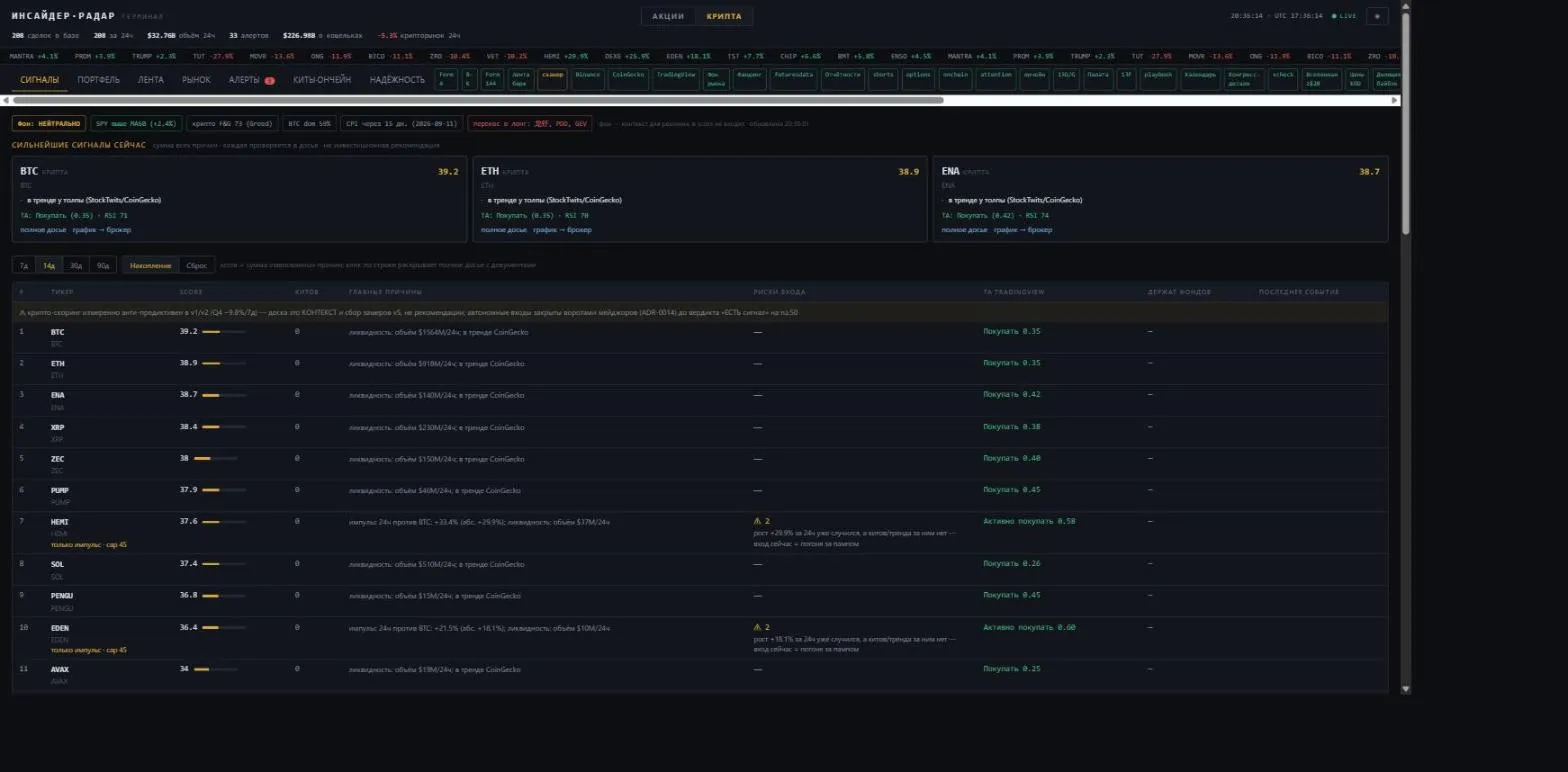Open the attention quick link
Viewport: 1568px width, 772px height.
[x=996, y=80]
